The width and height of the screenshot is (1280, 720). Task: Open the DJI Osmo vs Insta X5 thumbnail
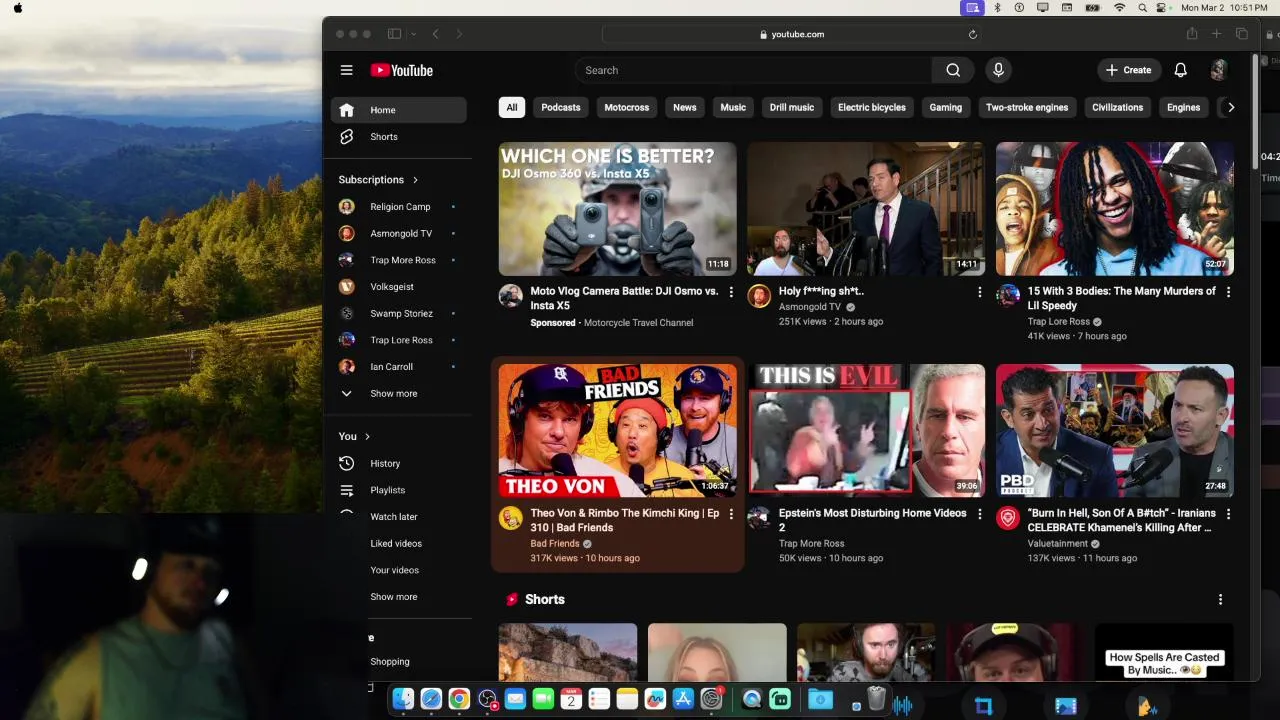618,209
